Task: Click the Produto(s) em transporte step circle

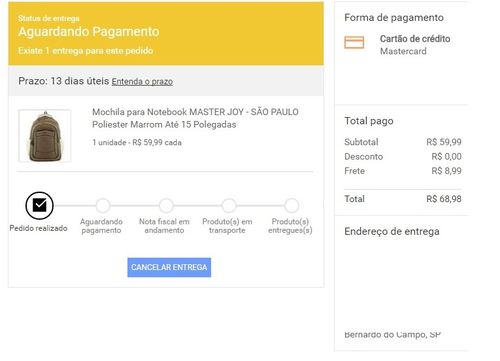Action: click(x=229, y=205)
